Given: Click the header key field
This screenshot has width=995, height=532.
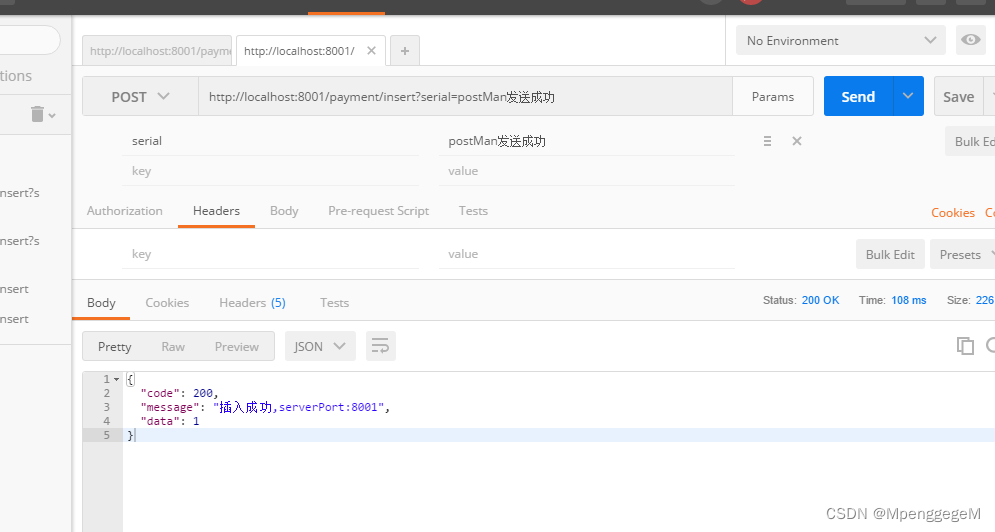Looking at the screenshot, I should [x=270, y=254].
